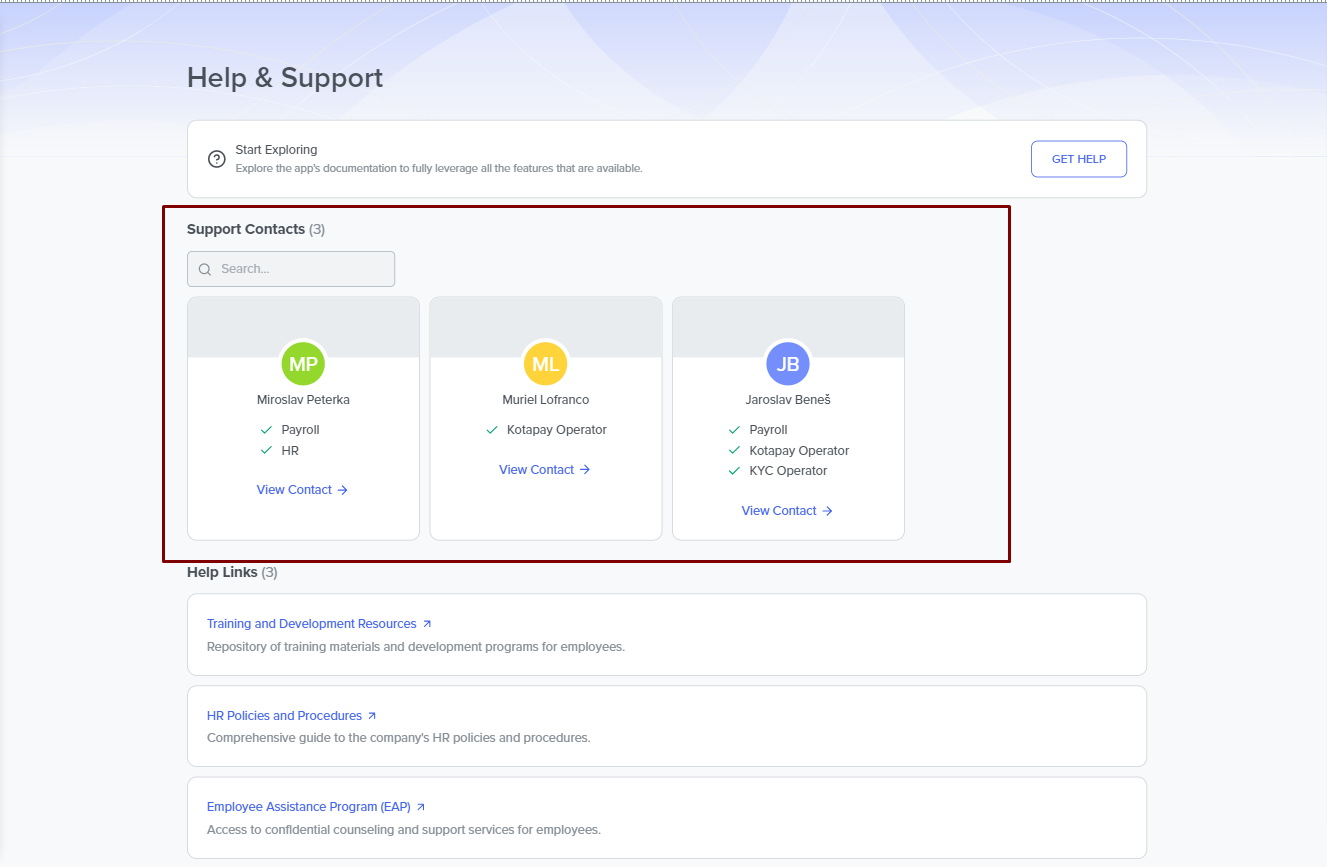The width and height of the screenshot is (1327, 867).
Task: Open Training and Development Resources link
Action: click(x=311, y=624)
